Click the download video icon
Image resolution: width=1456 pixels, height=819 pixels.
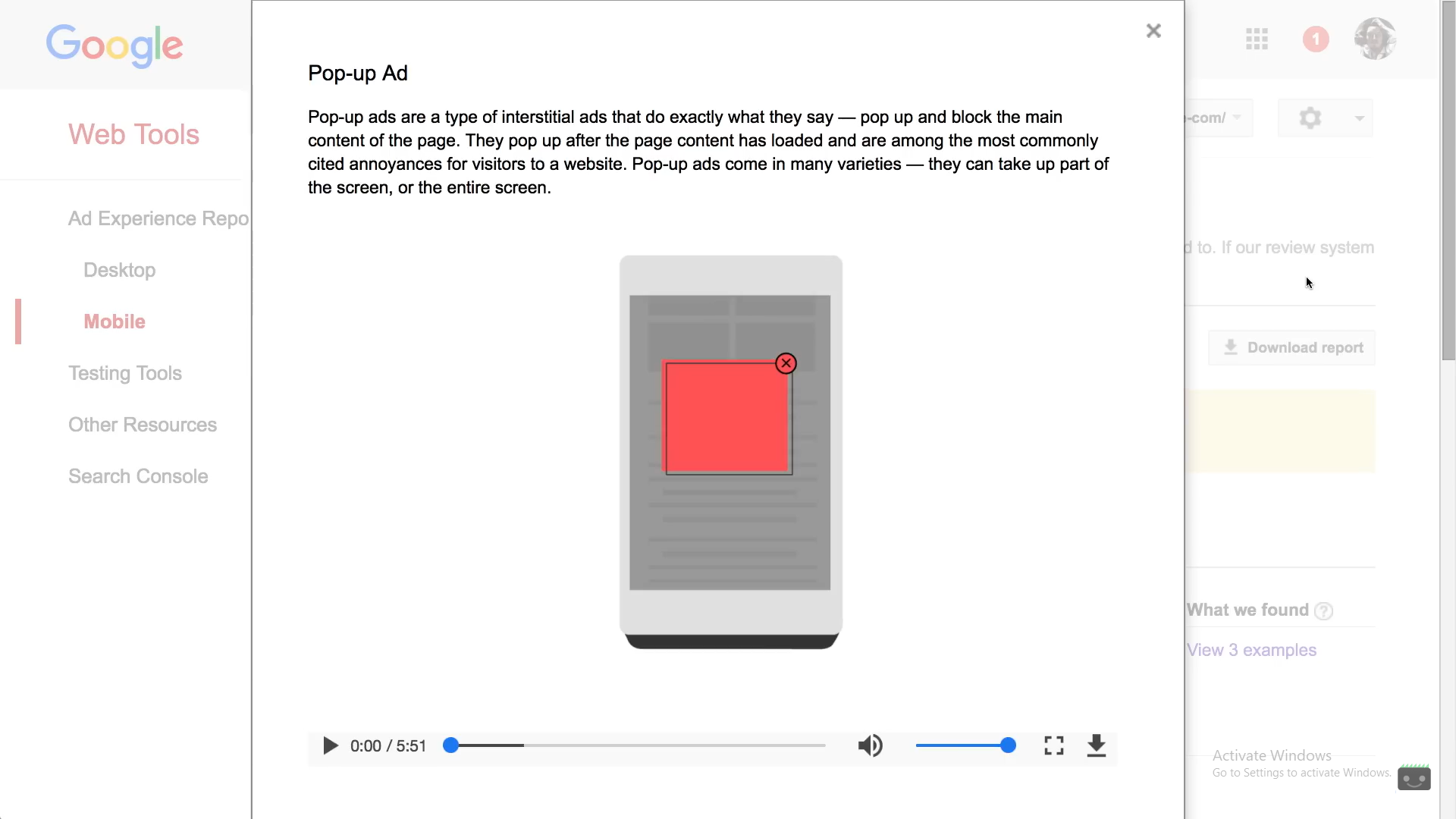[x=1097, y=745]
